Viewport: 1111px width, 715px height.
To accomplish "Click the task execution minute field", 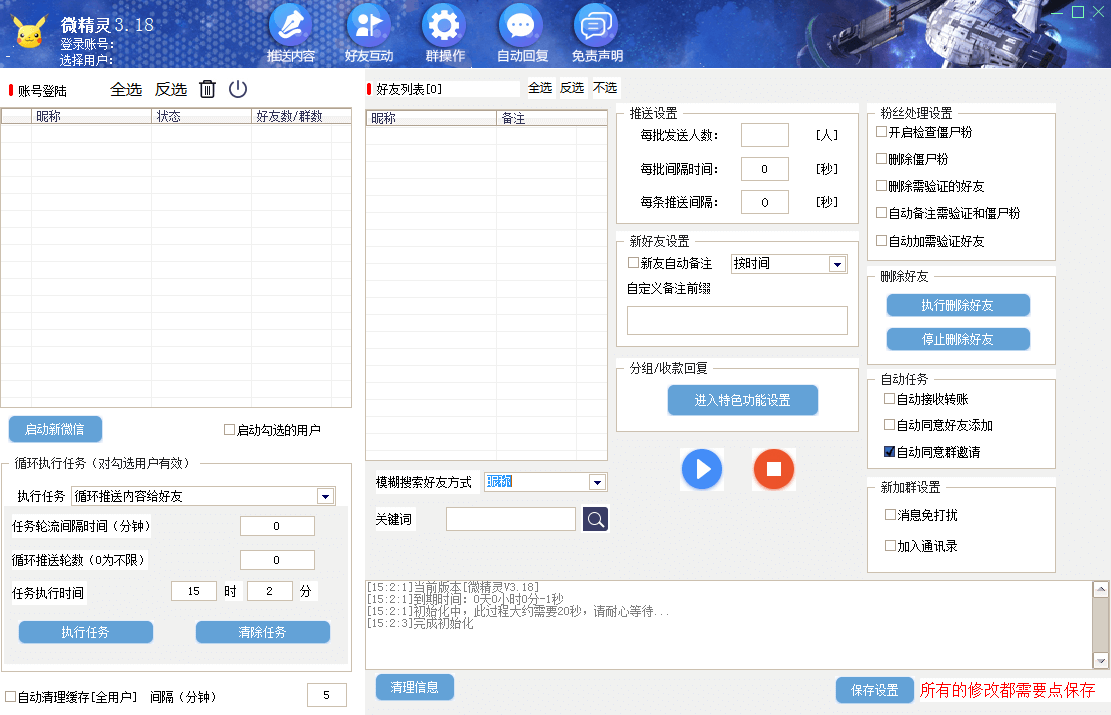I will pos(270,591).
